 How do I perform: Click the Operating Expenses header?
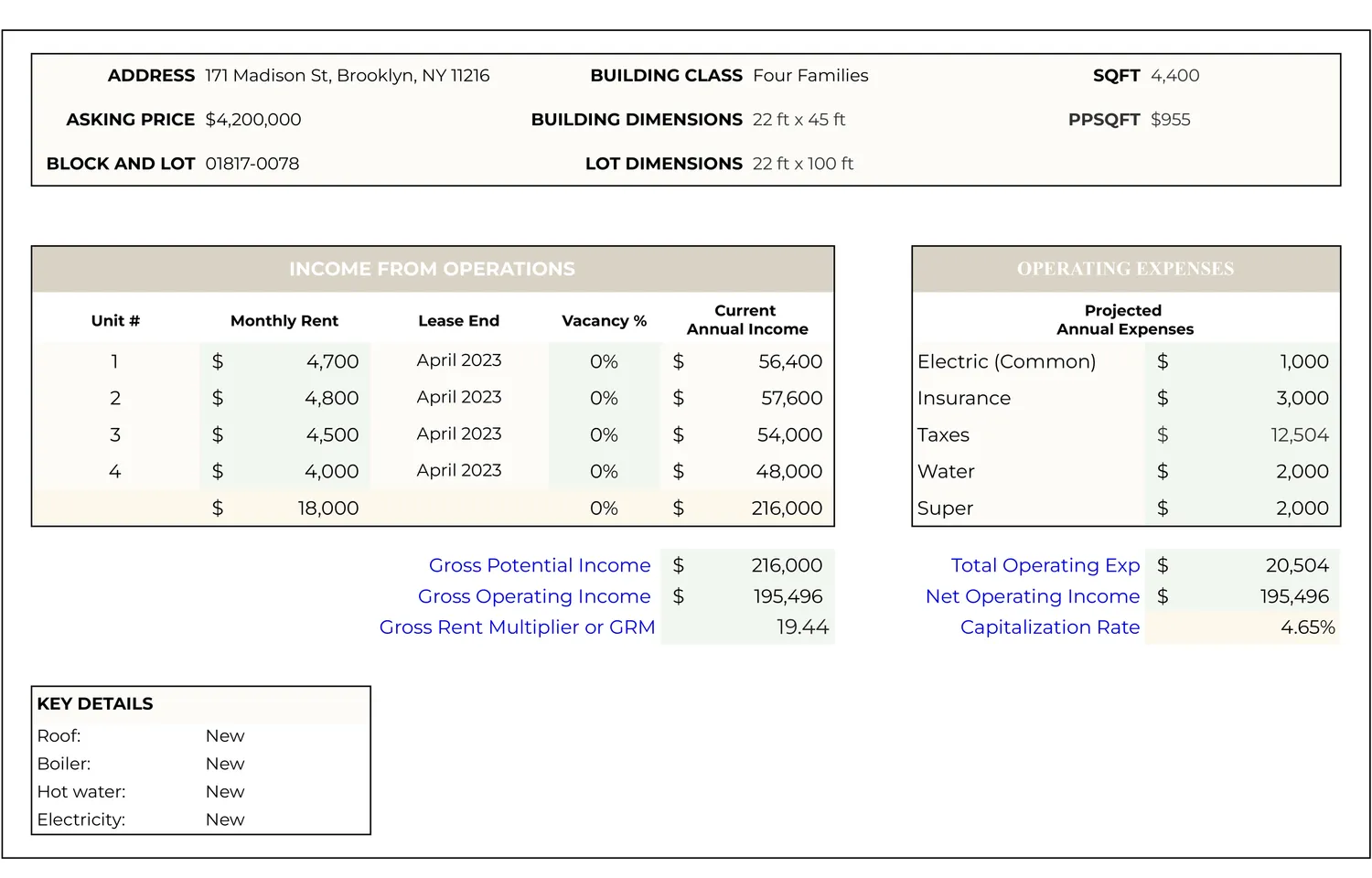click(1125, 269)
